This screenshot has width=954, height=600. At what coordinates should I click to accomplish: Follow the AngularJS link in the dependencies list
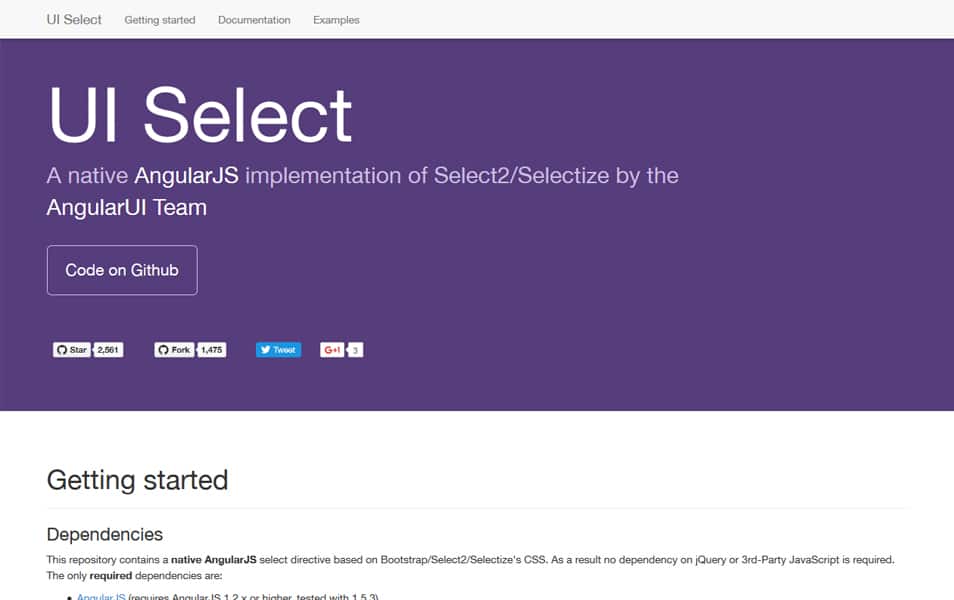(x=101, y=596)
